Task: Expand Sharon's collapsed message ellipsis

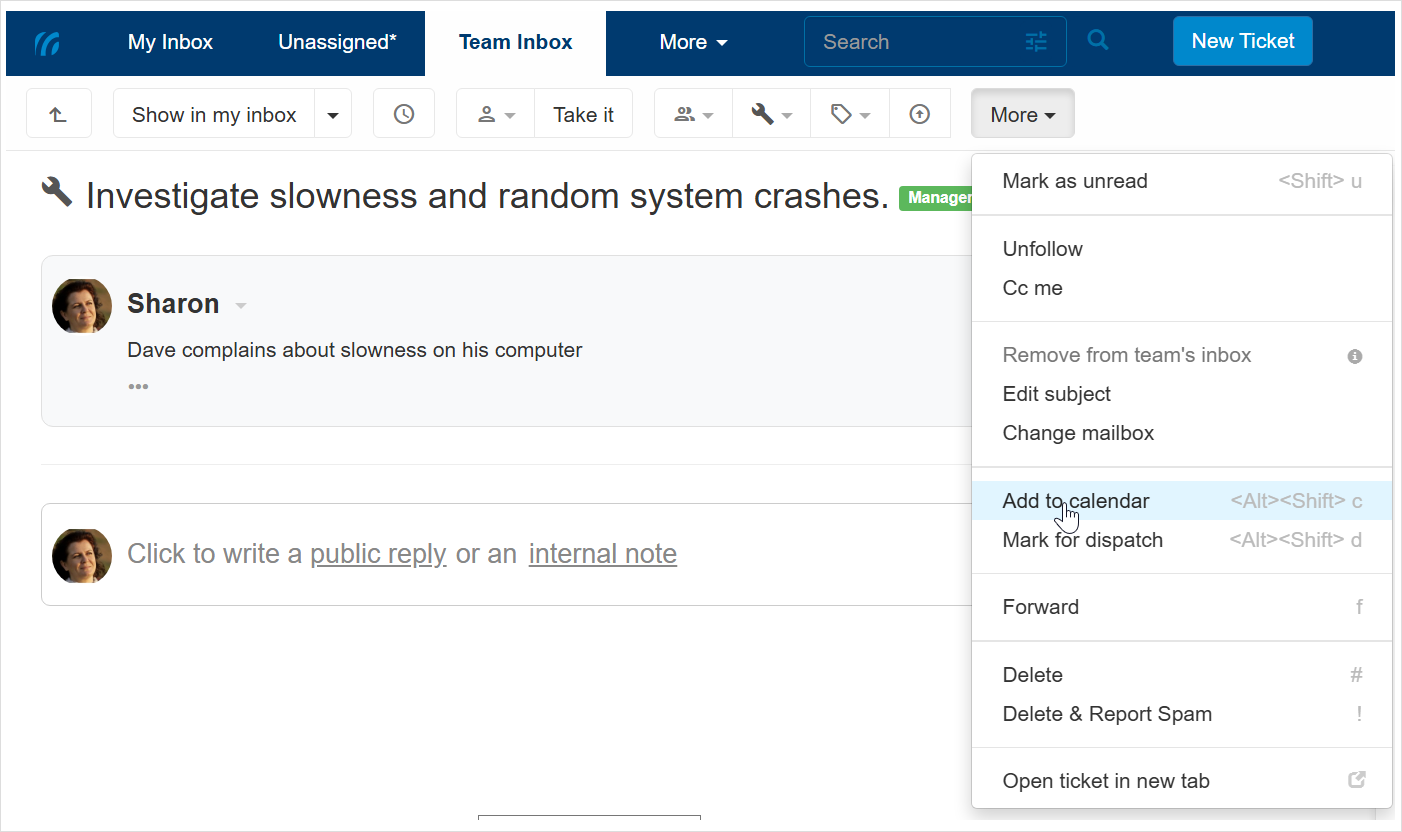Action: click(138, 387)
